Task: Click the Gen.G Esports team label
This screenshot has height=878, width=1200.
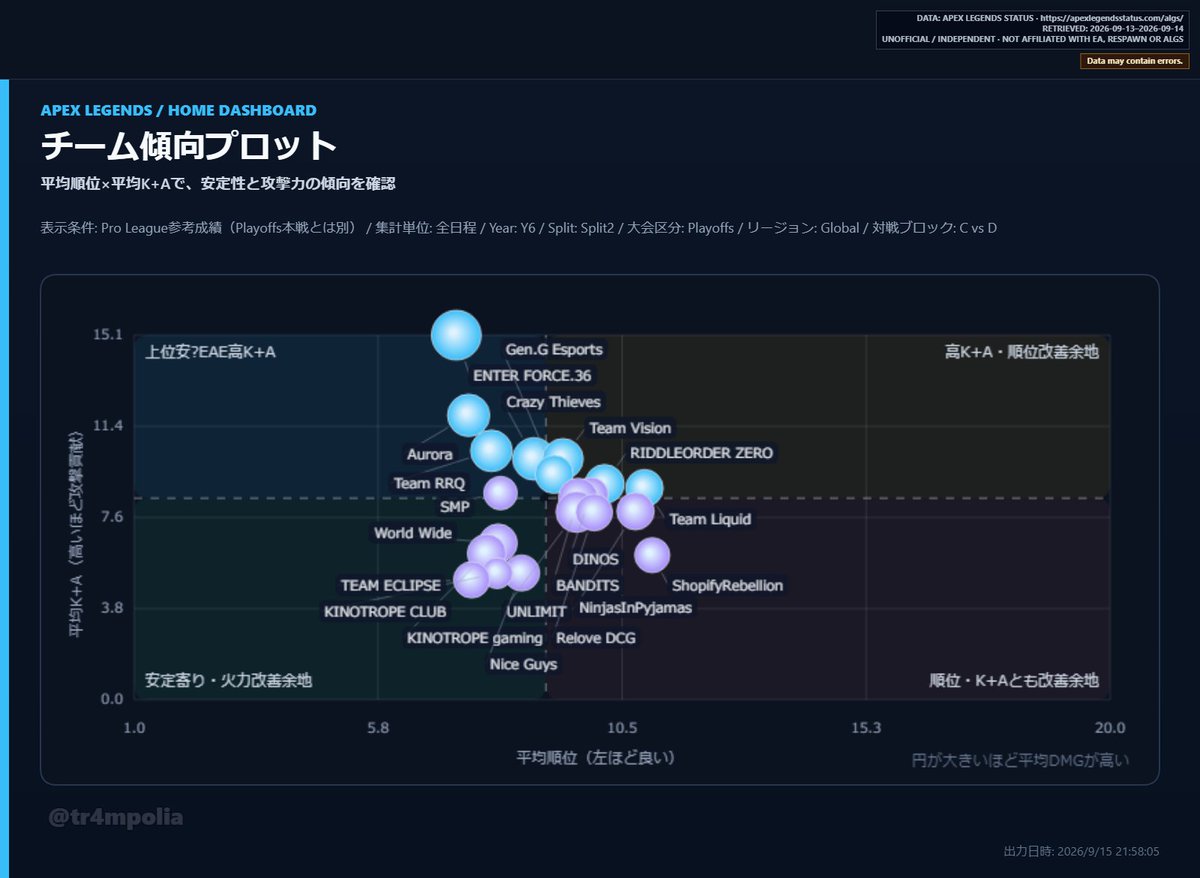Action: point(554,350)
